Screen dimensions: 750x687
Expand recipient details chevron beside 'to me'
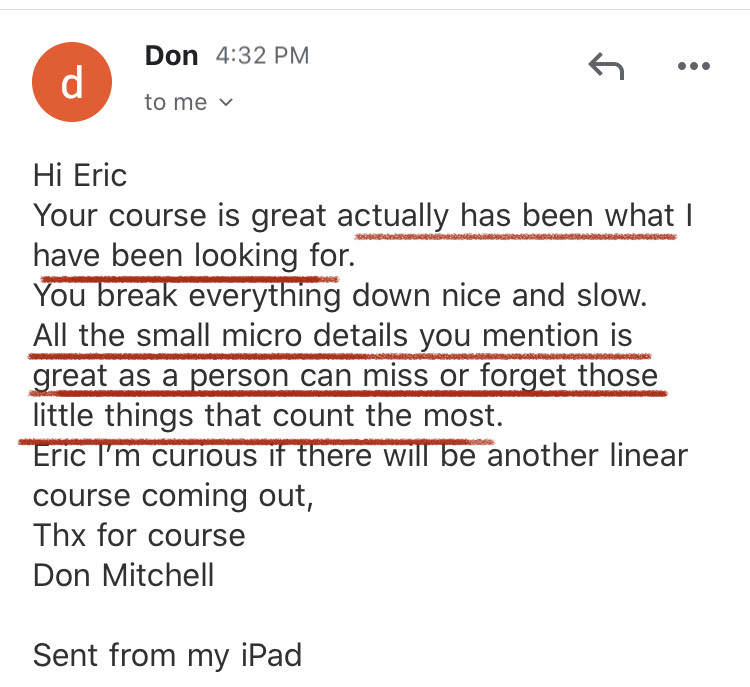[x=226, y=102]
